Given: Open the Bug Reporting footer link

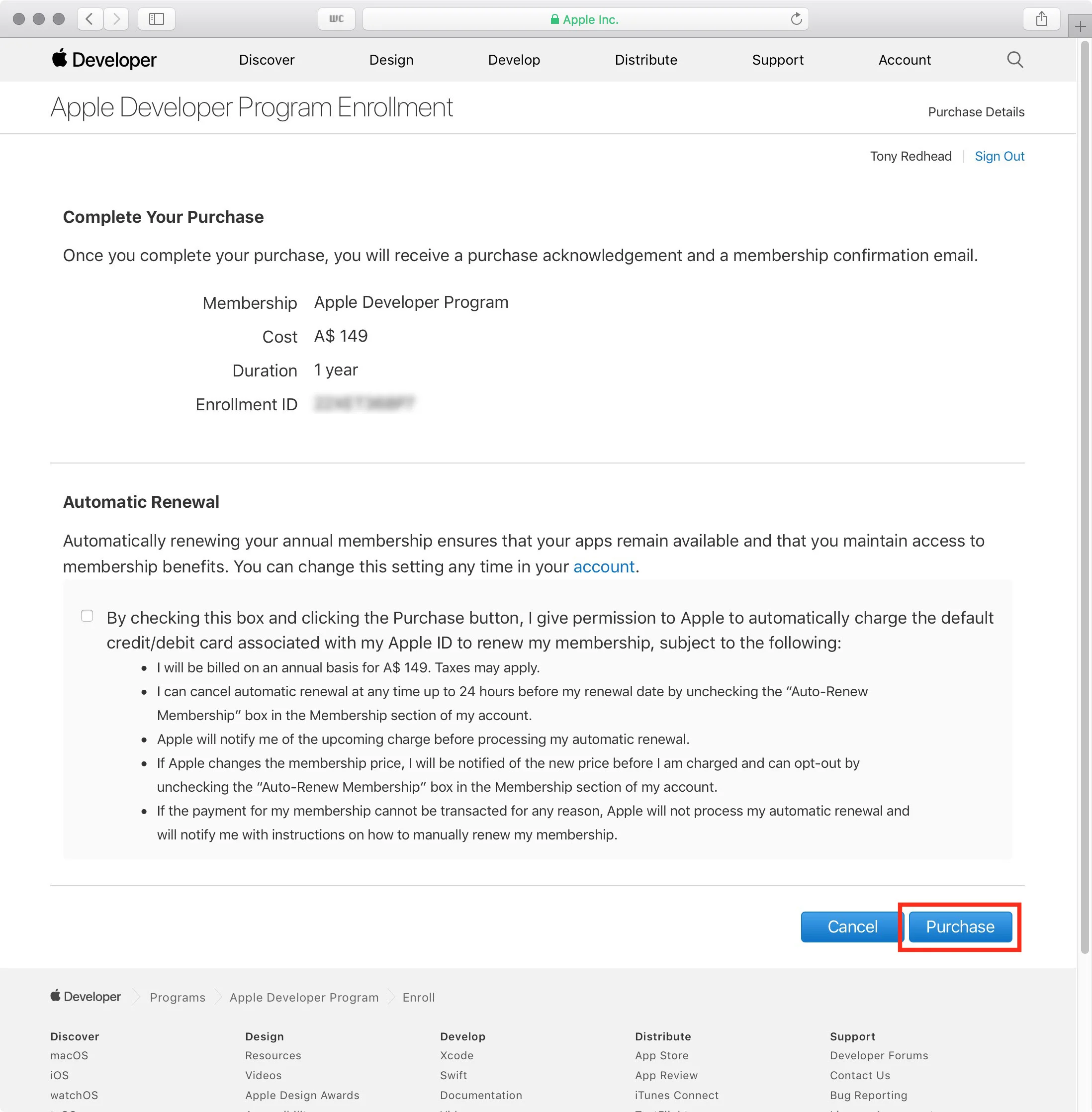Looking at the screenshot, I should pos(868,1096).
